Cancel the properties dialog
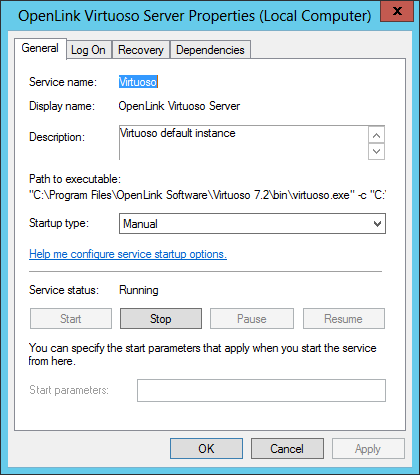Screen dimensions: 420x475 287,449
